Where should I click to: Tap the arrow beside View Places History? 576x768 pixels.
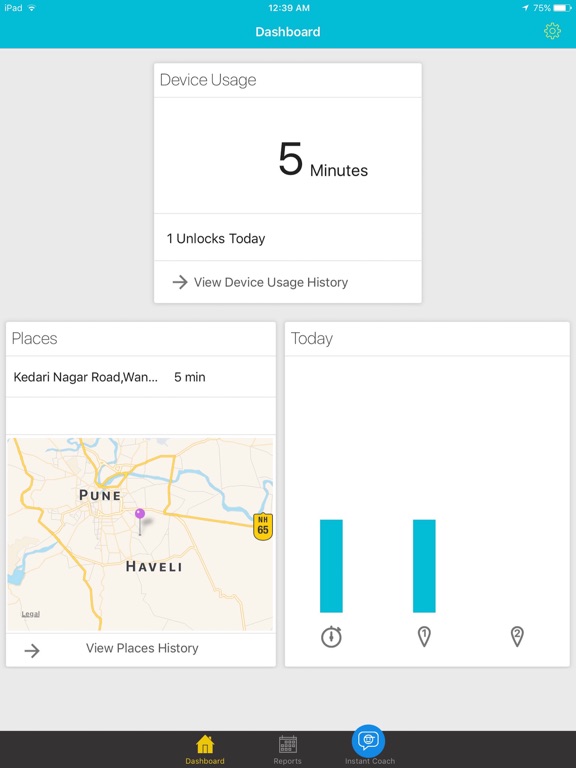pos(32,650)
